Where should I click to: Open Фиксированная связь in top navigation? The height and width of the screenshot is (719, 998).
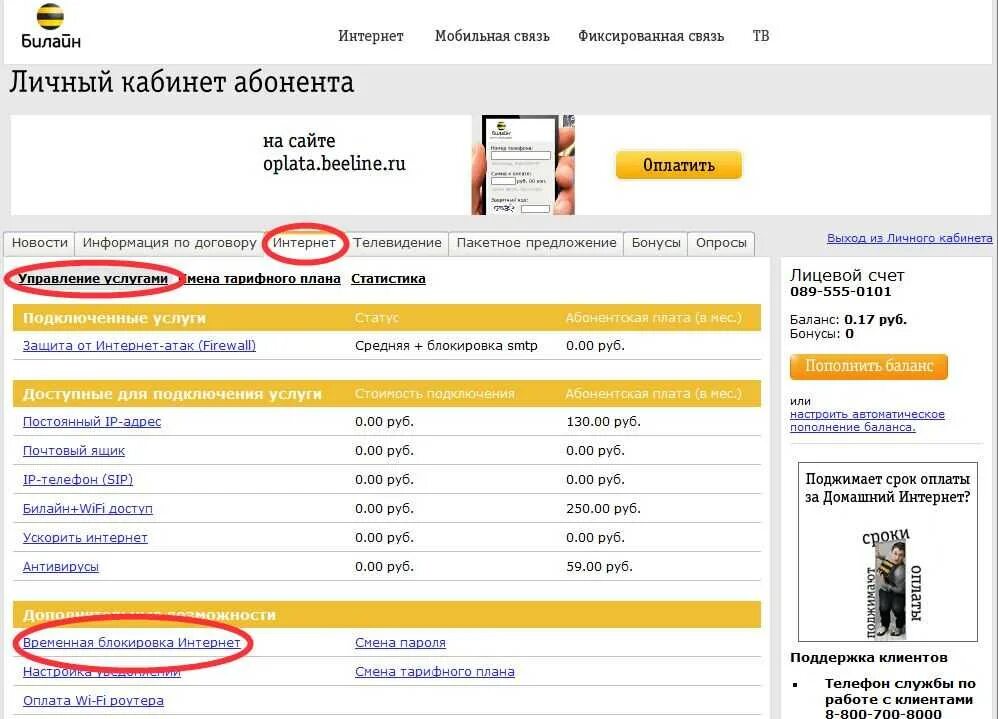650,36
